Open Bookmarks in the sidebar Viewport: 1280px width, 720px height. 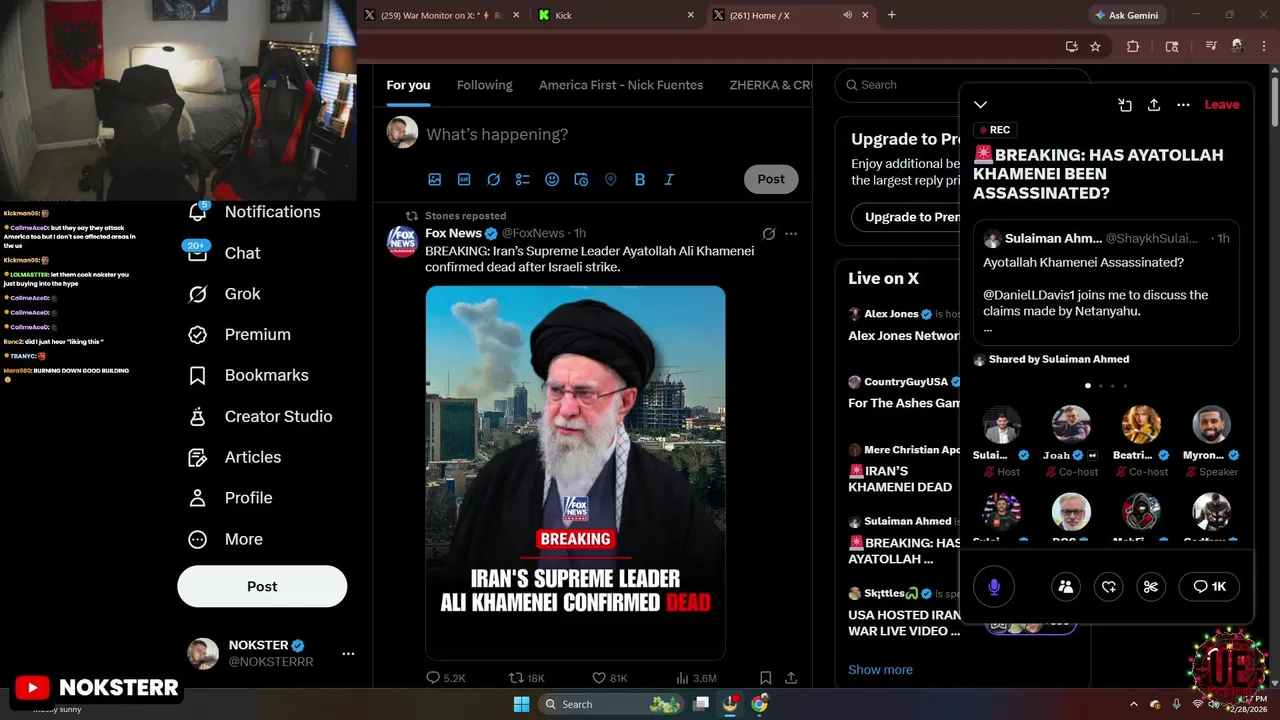click(x=248, y=375)
